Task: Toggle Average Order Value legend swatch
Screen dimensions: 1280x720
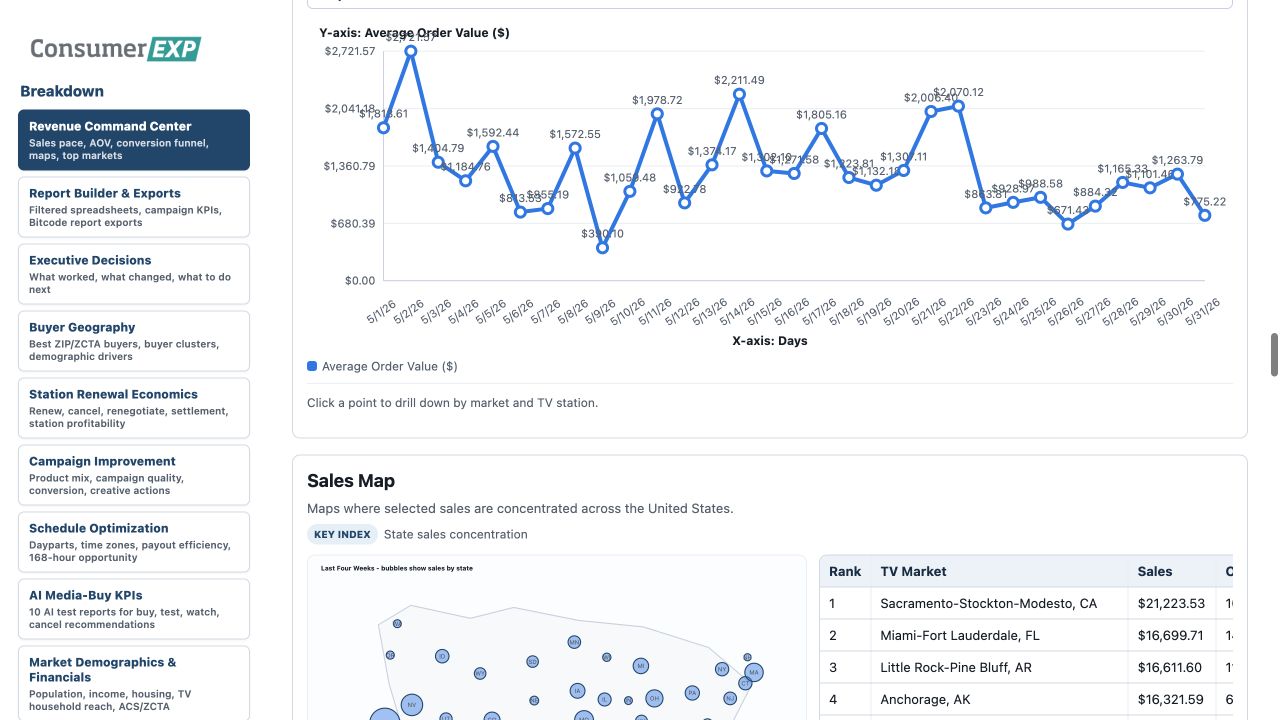Action: [x=312, y=366]
